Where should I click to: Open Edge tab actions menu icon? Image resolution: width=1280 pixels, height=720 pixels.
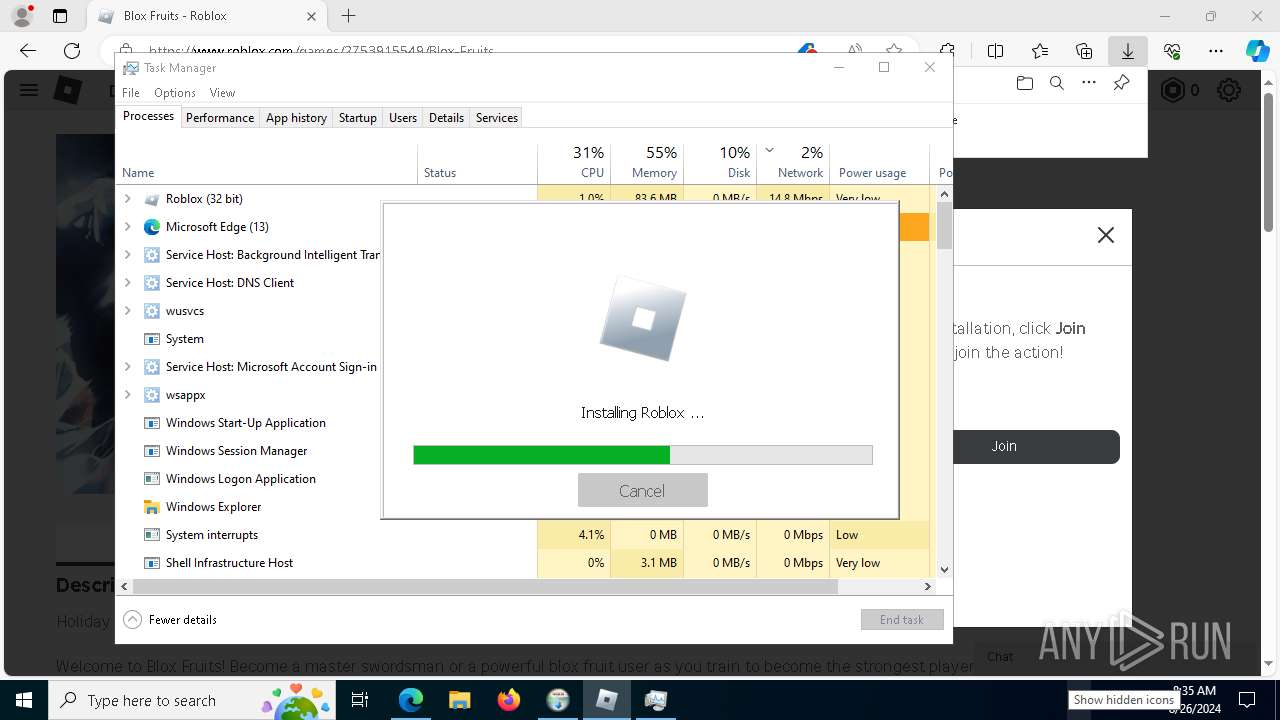click(60, 16)
